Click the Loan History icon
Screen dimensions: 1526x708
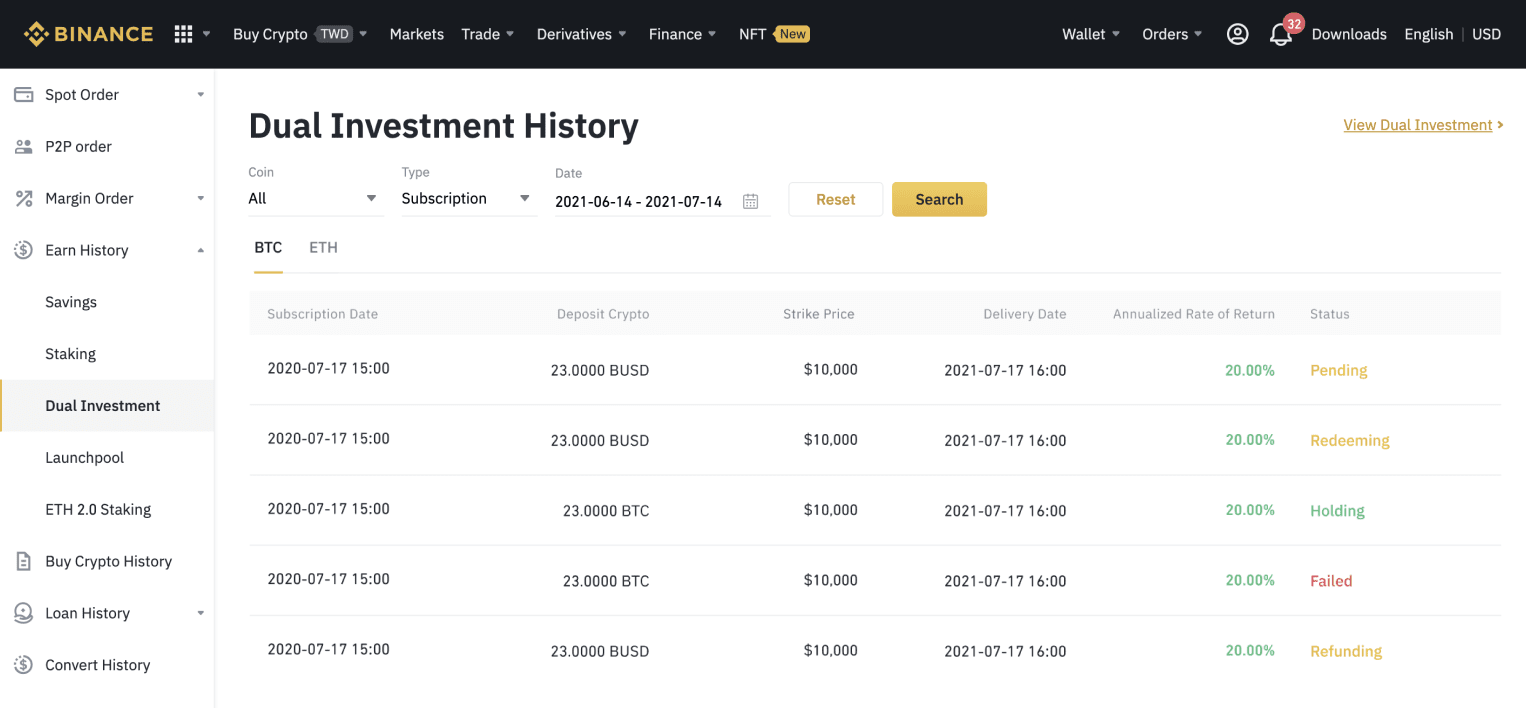coord(23,613)
